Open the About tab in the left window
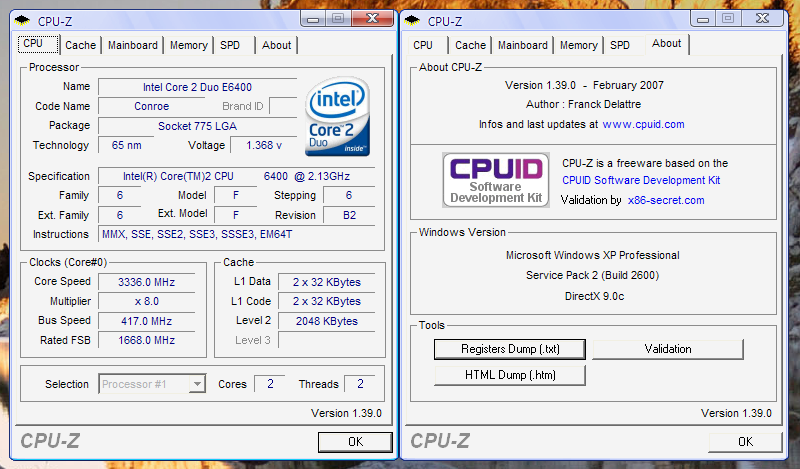This screenshot has width=800, height=469. click(277, 45)
